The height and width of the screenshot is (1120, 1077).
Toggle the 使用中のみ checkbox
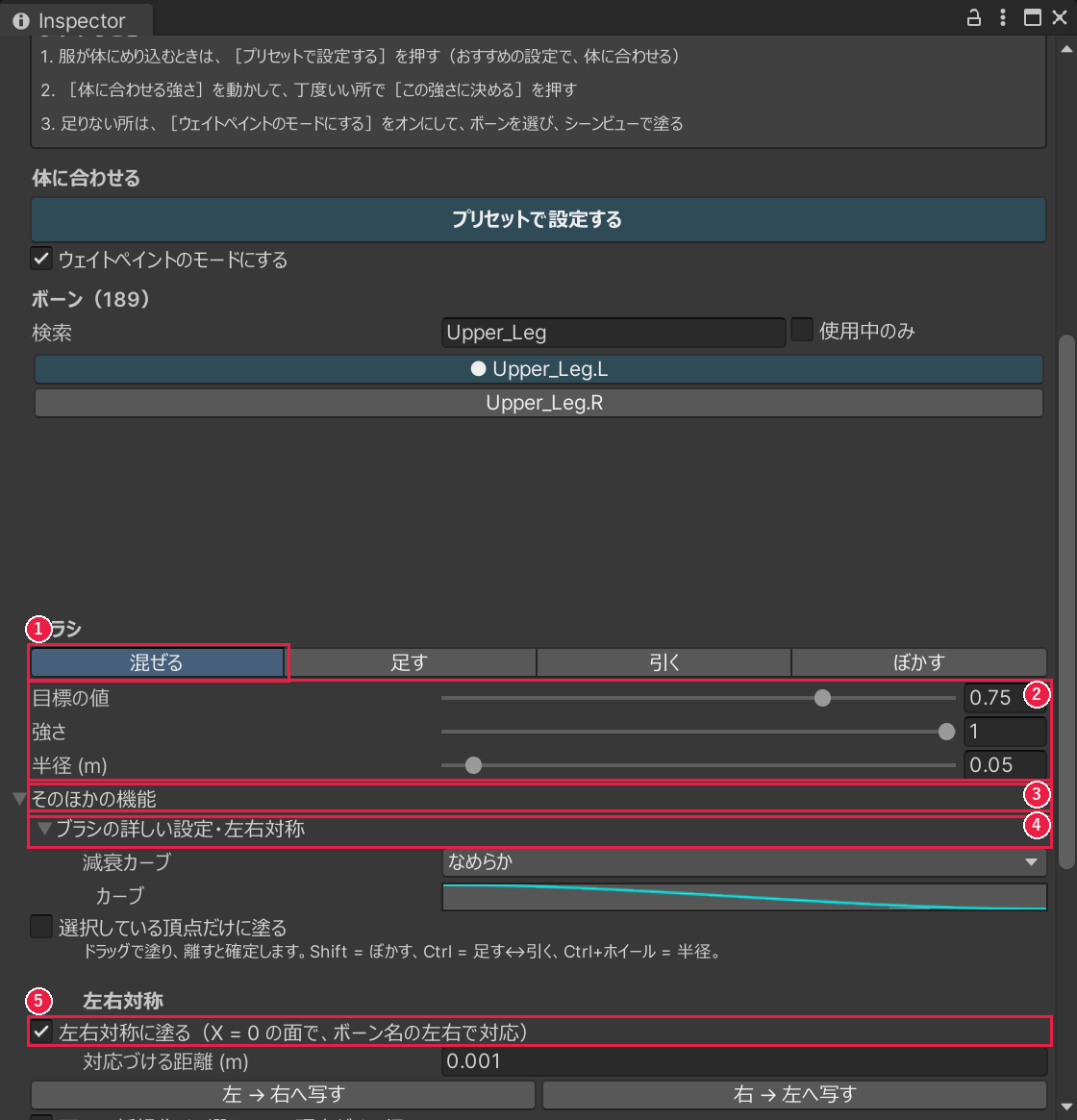coord(802,330)
